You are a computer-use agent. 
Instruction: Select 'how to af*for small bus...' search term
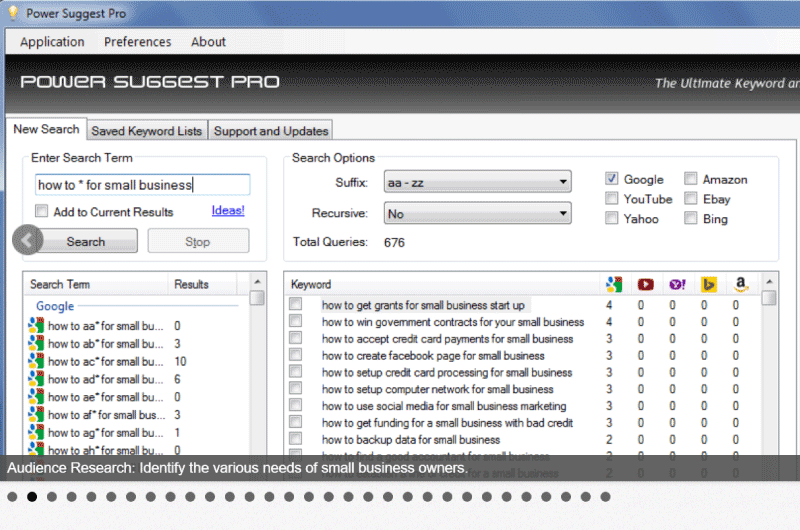point(107,415)
